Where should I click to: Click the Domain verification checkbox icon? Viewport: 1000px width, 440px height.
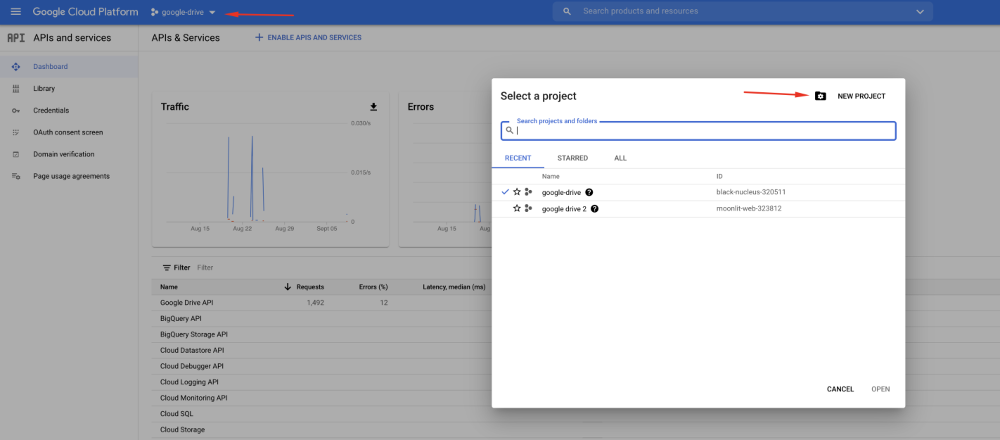16,154
